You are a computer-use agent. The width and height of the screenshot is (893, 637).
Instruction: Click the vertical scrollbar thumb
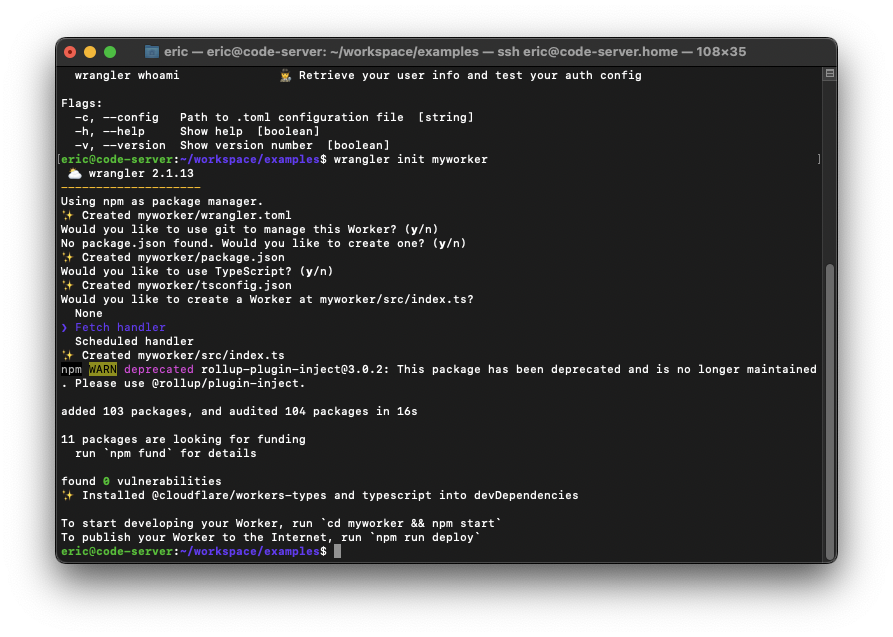coord(828,400)
